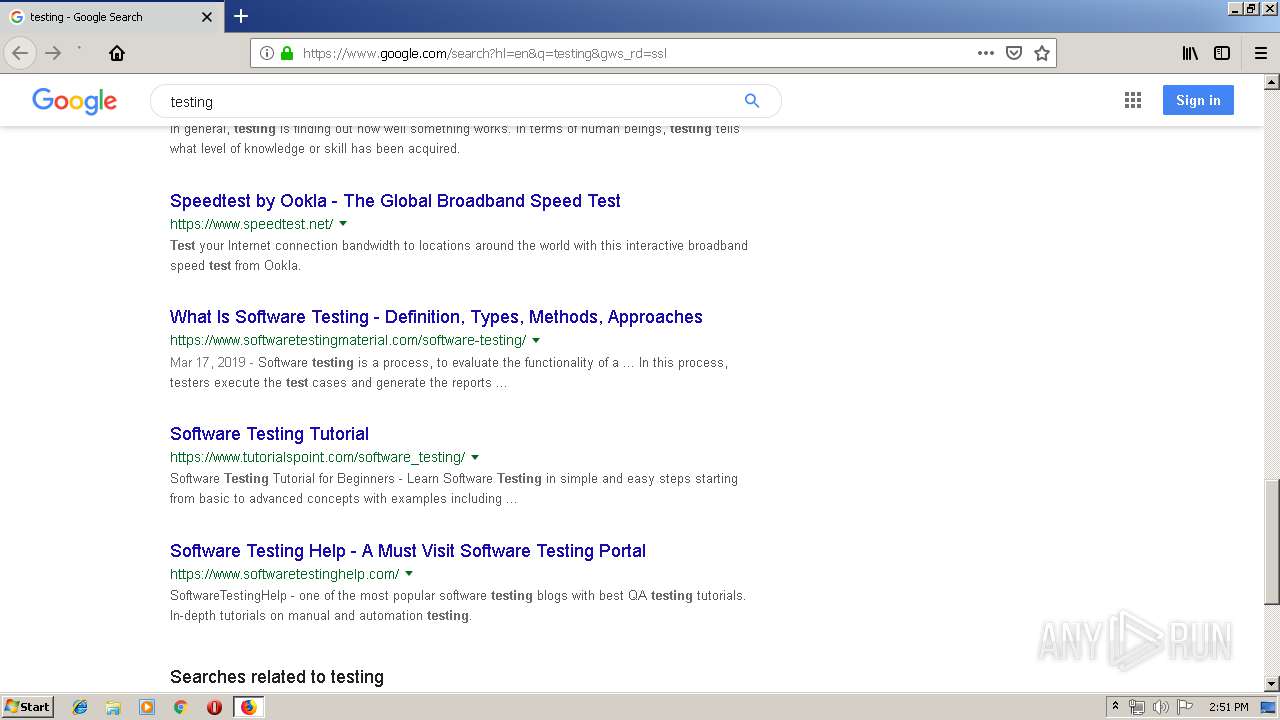The width and height of the screenshot is (1280, 720).
Task: Open the Firefox home page
Action: 117,53
